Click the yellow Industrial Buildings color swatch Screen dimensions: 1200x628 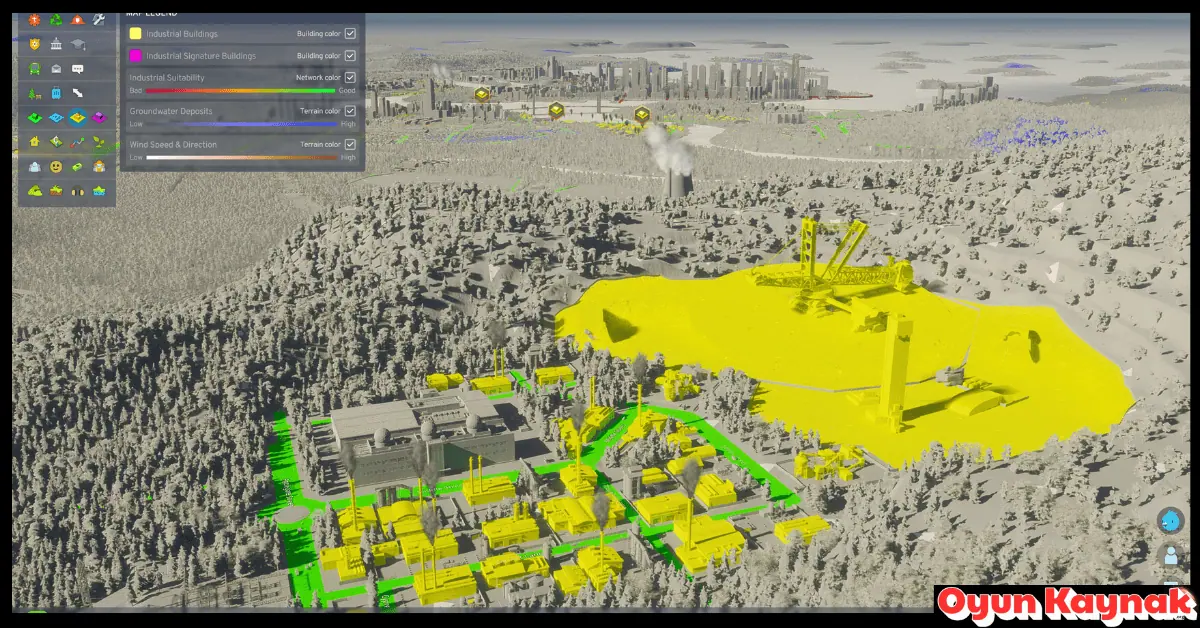(134, 33)
